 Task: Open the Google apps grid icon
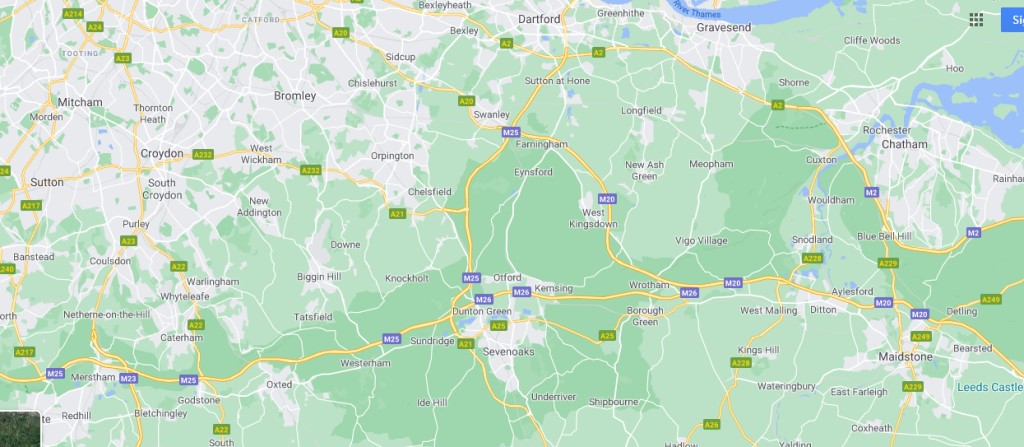(976, 20)
